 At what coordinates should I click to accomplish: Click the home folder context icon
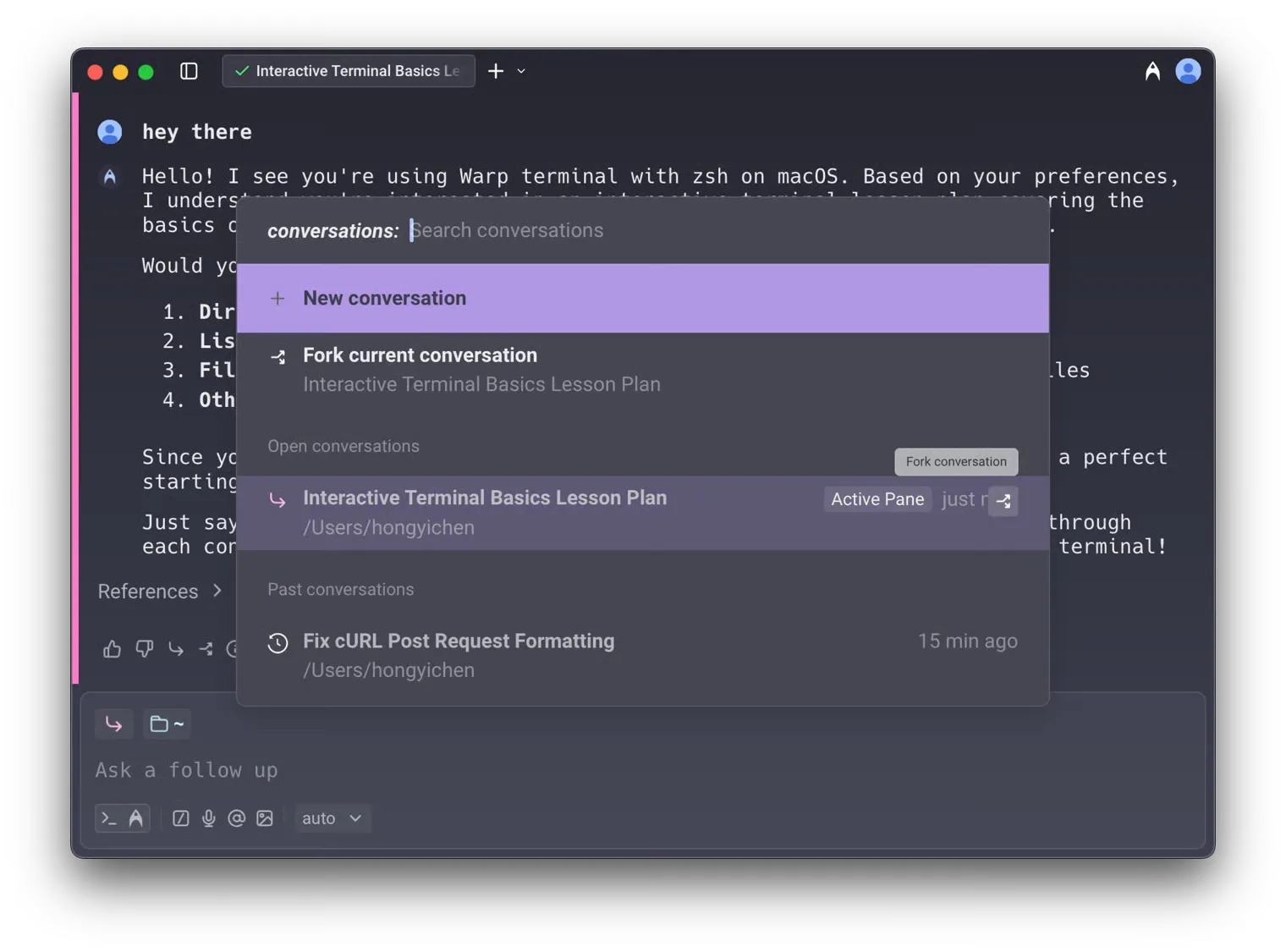[x=167, y=724]
